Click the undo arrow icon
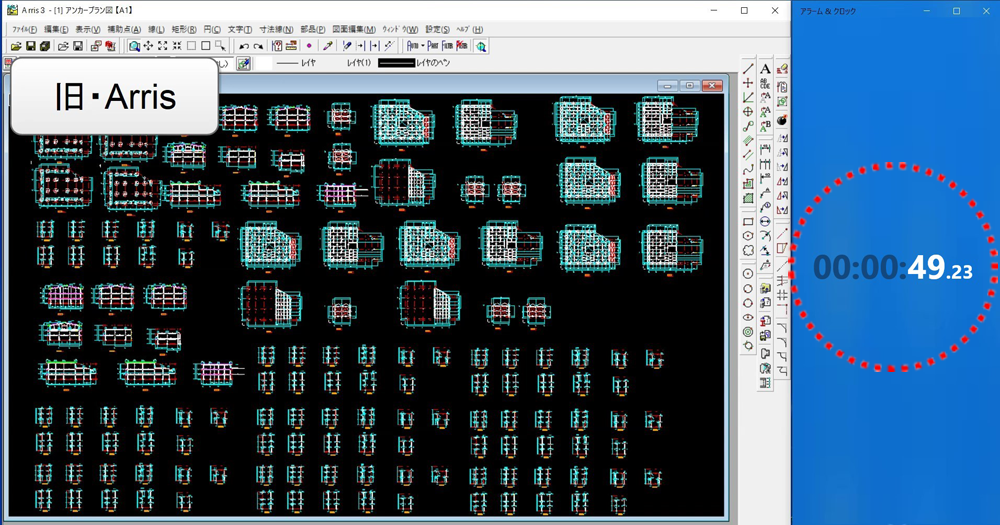 (x=244, y=46)
